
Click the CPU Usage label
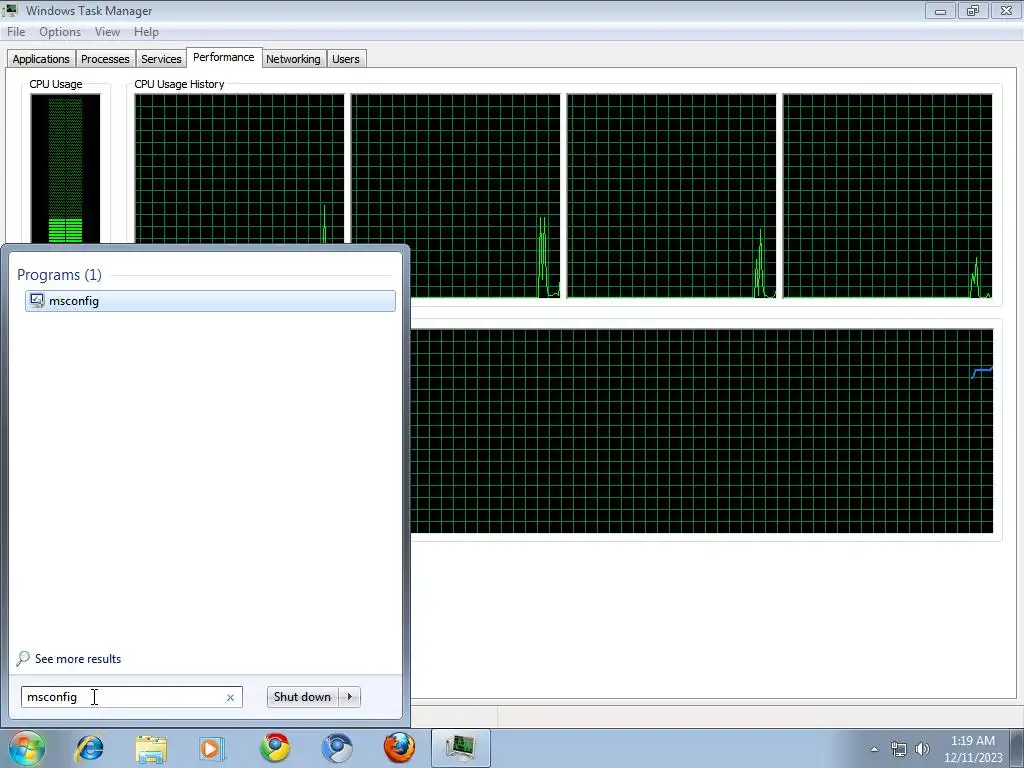tap(56, 84)
